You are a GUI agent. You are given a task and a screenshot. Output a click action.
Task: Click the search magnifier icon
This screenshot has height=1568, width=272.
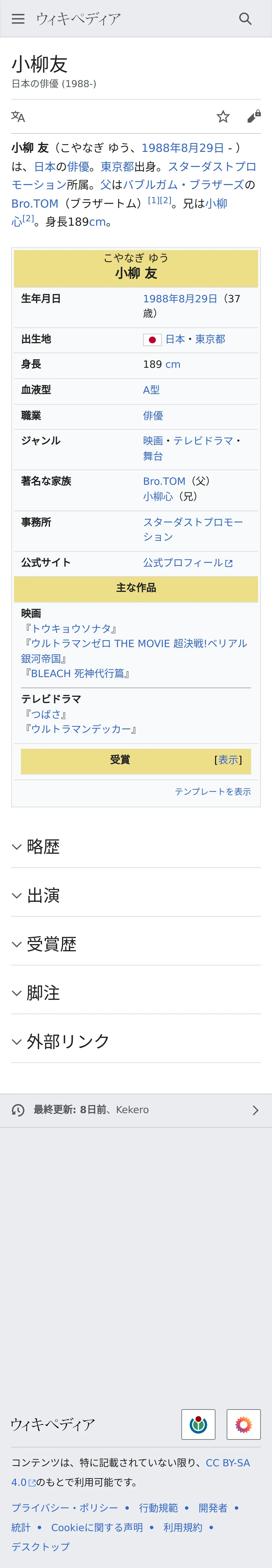click(x=245, y=19)
